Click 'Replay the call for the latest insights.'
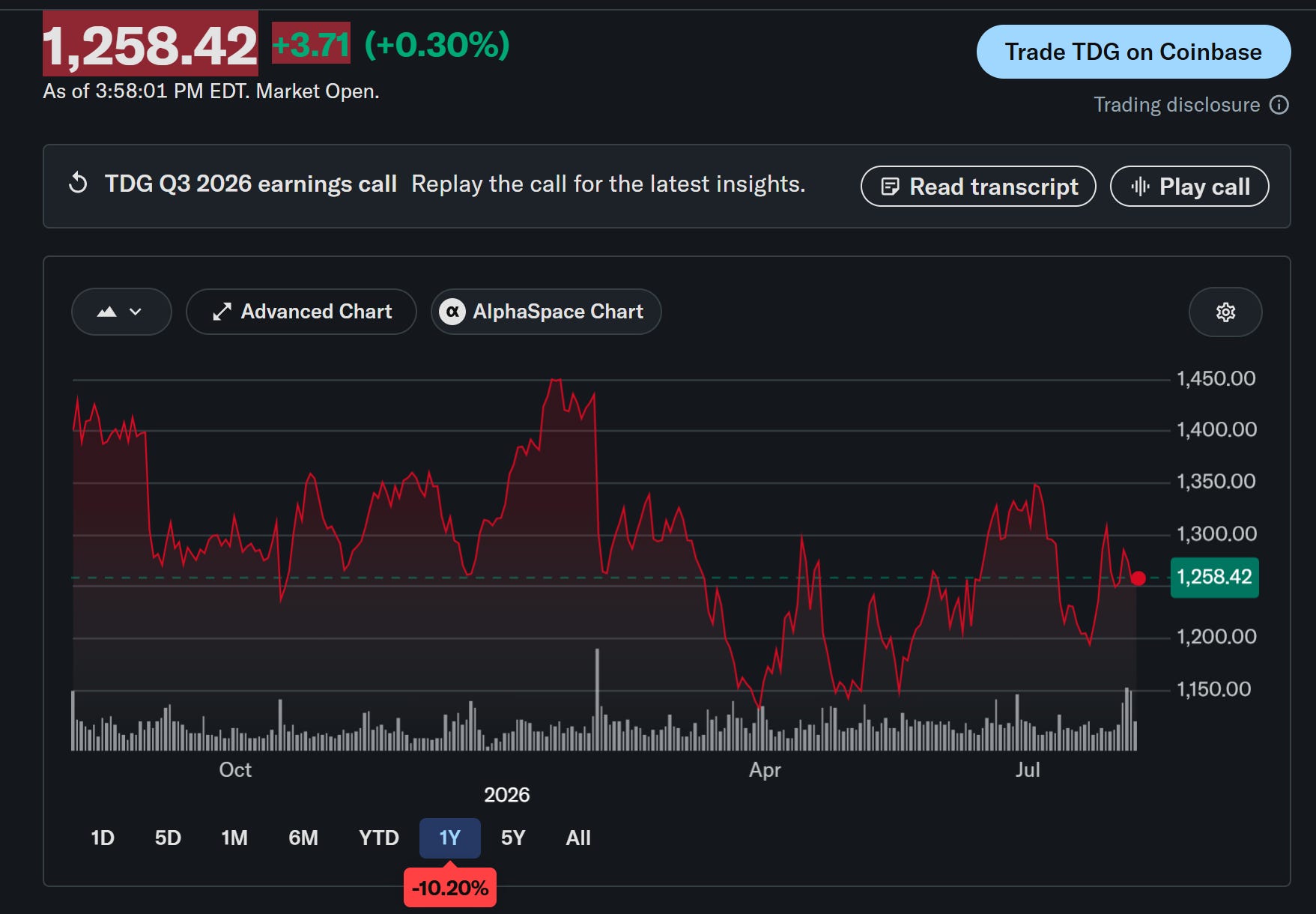The width and height of the screenshot is (1316, 914). tap(608, 184)
